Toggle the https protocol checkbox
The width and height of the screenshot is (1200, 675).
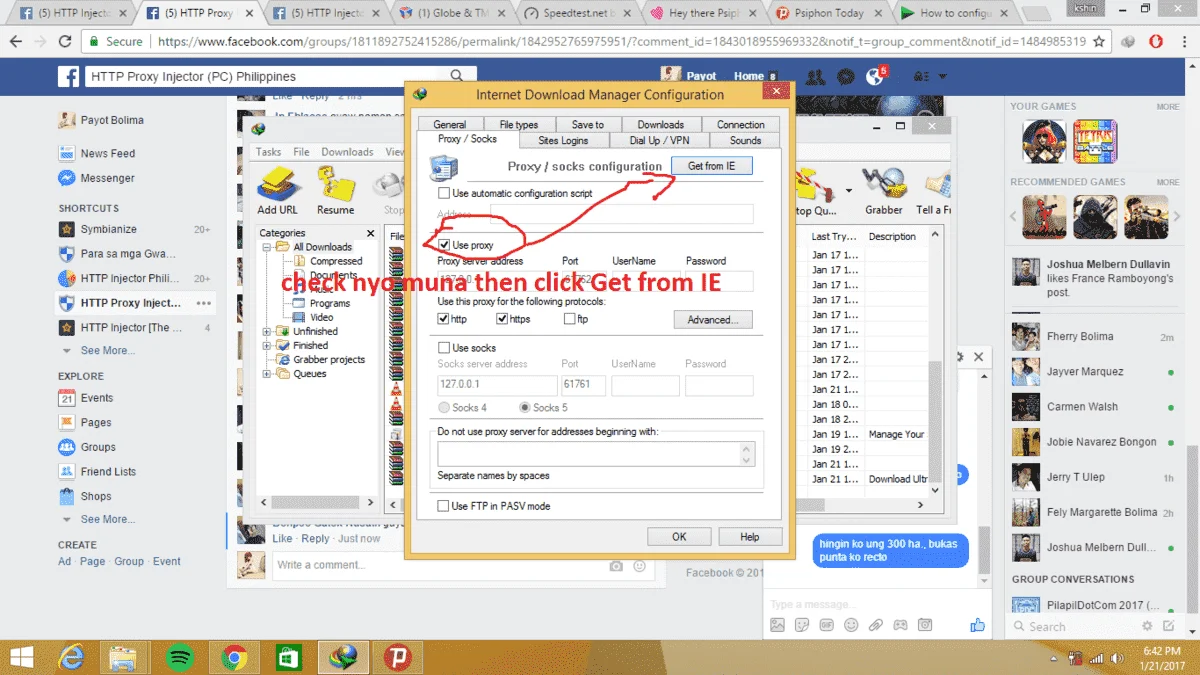point(502,319)
